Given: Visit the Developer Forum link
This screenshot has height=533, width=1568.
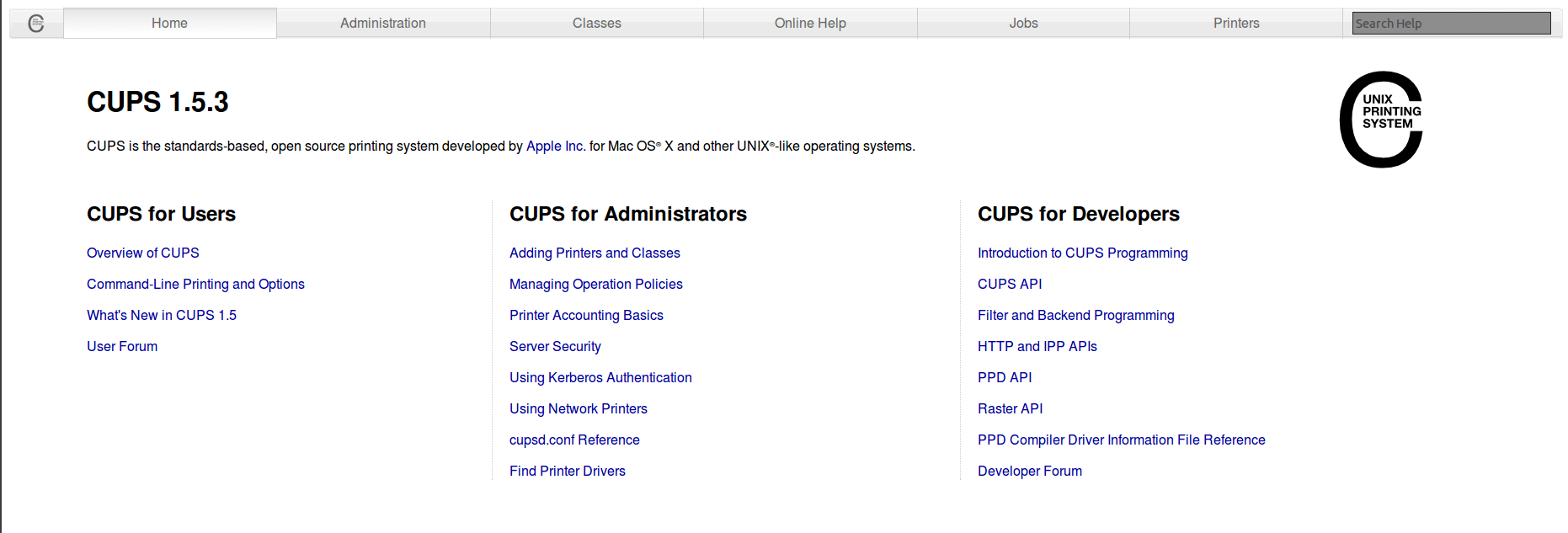Looking at the screenshot, I should click(1030, 472).
